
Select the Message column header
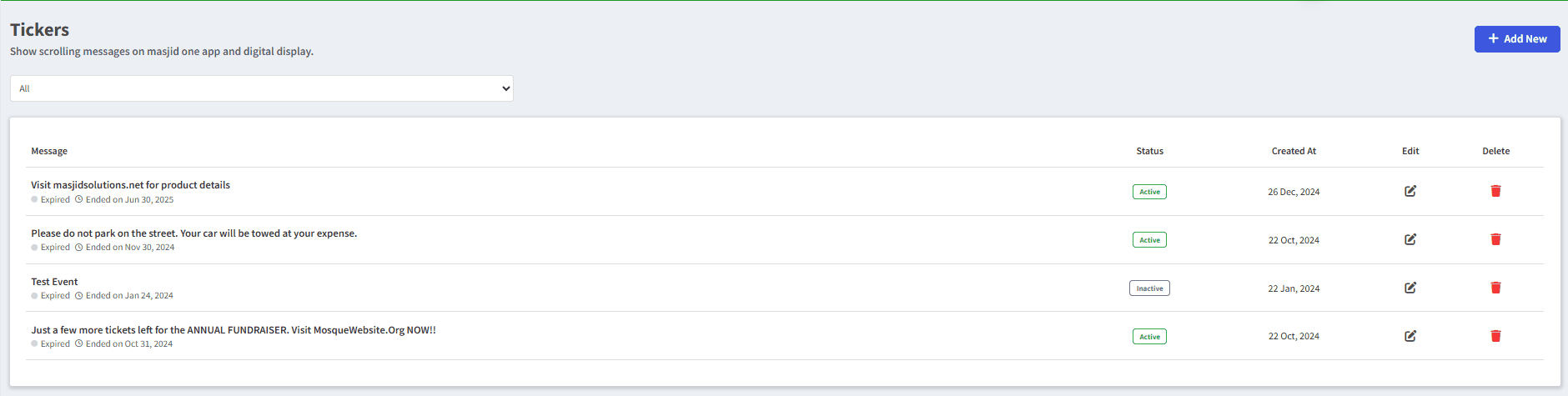(49, 151)
